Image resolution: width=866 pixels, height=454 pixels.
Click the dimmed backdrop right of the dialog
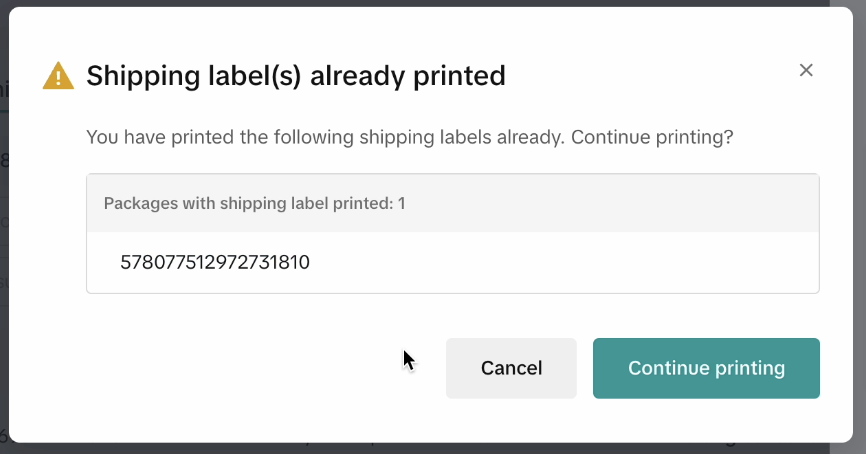coord(860,250)
